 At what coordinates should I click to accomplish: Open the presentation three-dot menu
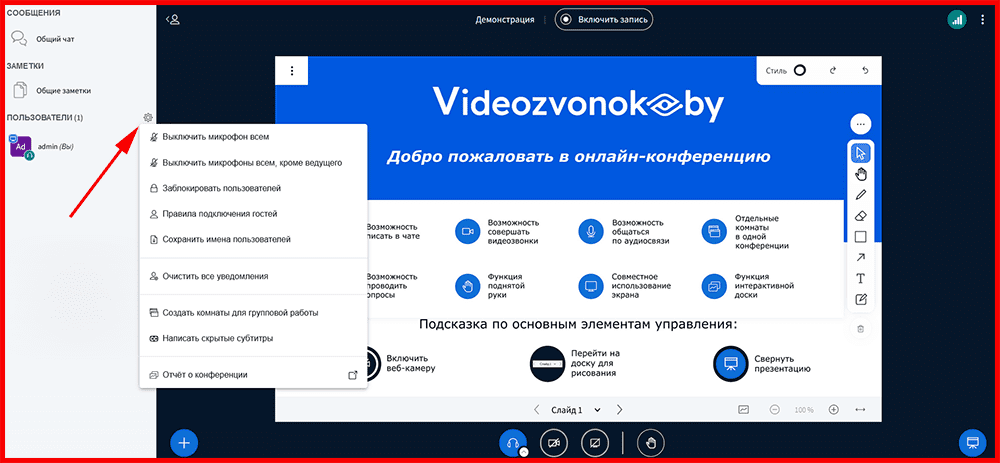point(292,71)
